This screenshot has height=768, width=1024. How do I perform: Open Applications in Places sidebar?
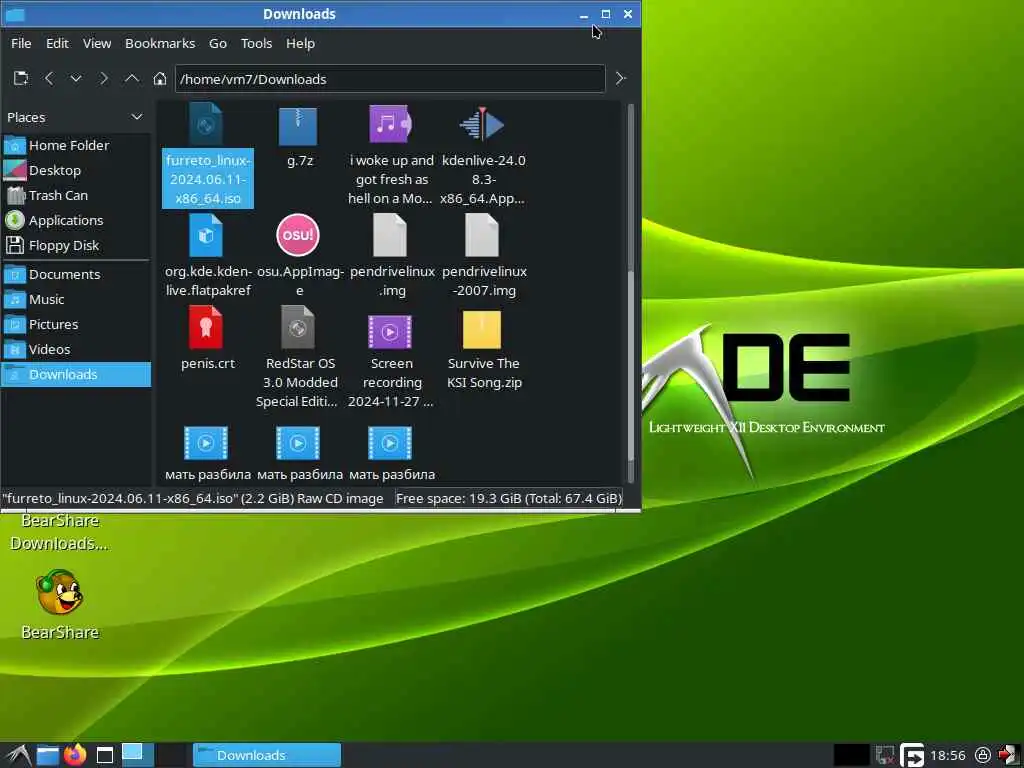76,220
